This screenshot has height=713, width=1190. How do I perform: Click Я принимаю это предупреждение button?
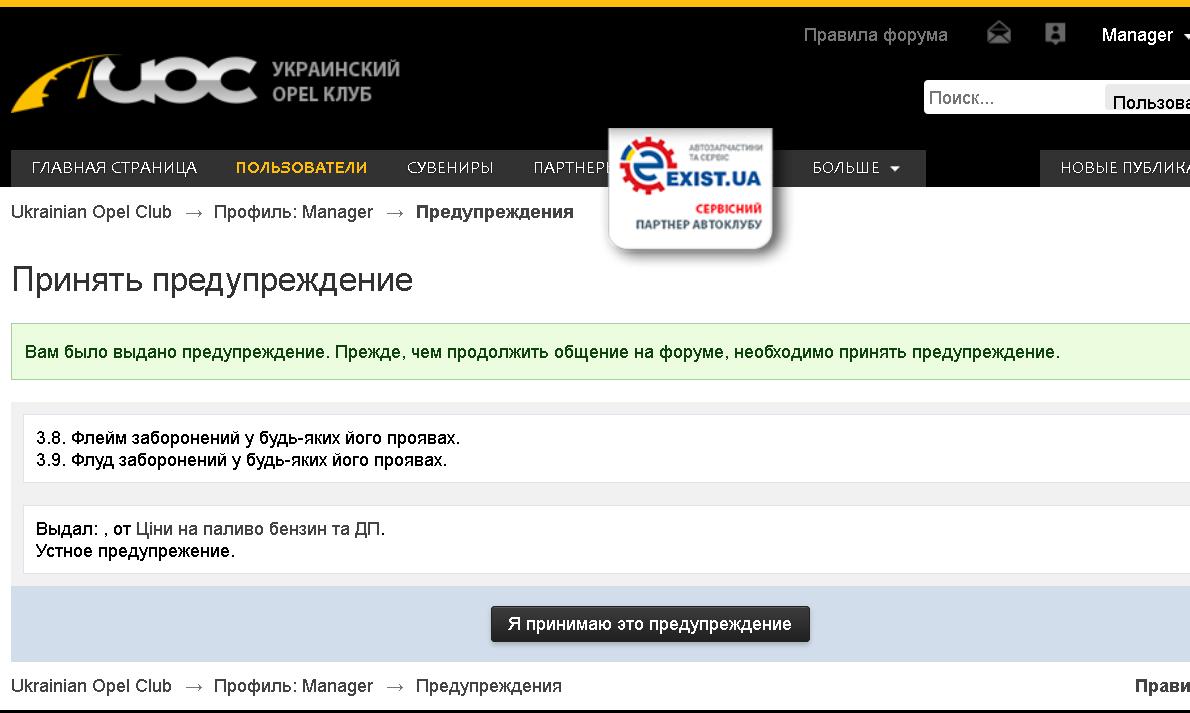(650, 624)
